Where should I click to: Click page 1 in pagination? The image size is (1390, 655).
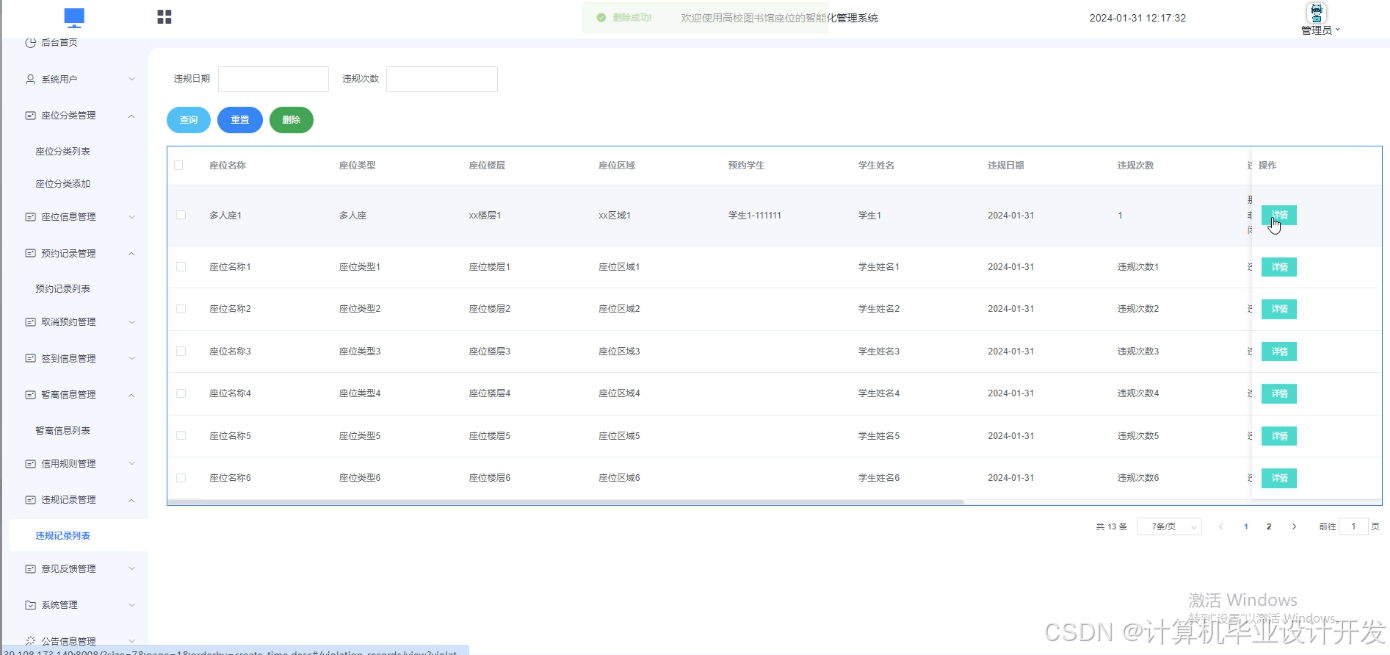(1245, 526)
